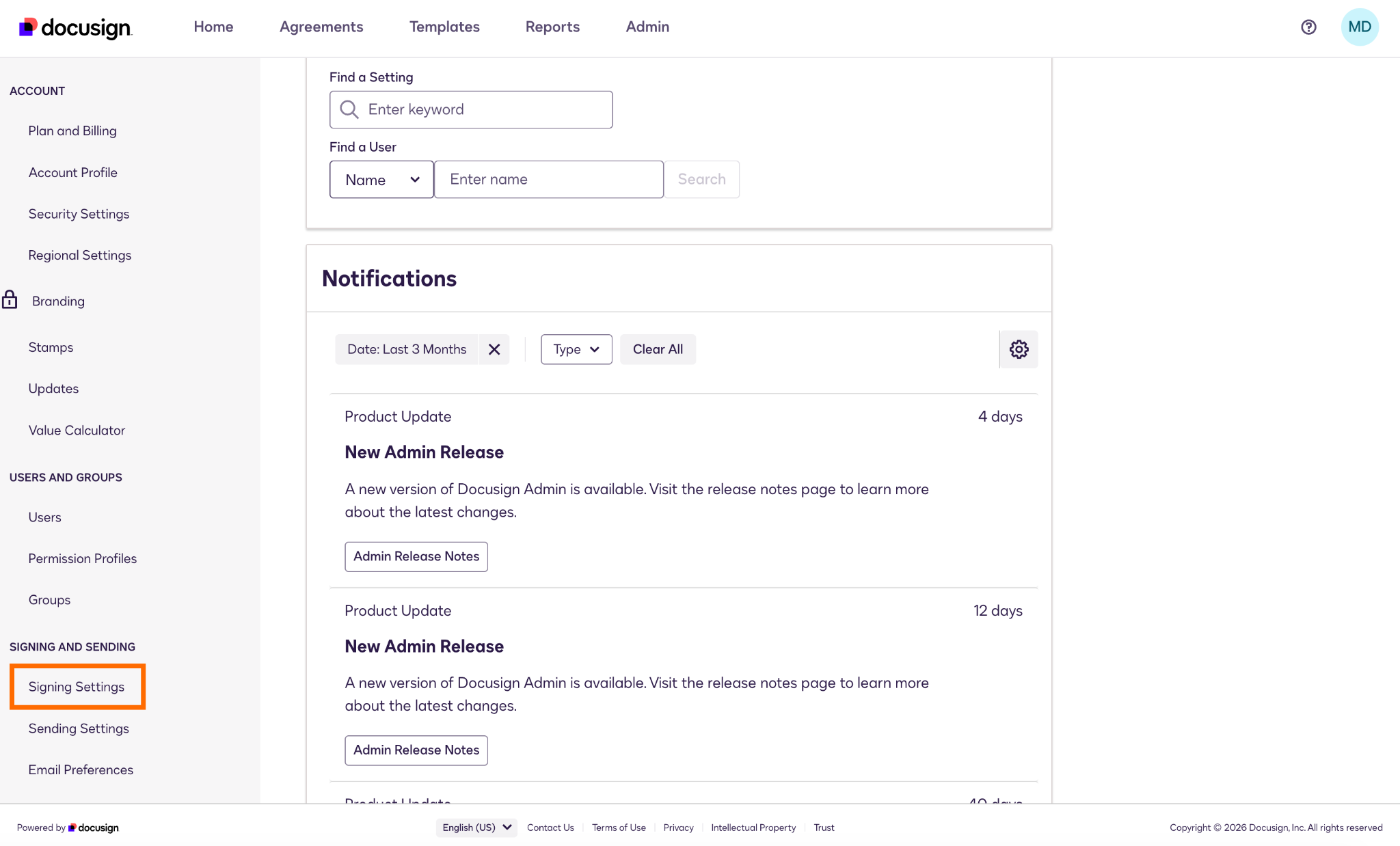Click the Clear All filters button
This screenshot has width=1400, height=846.
[x=658, y=349]
